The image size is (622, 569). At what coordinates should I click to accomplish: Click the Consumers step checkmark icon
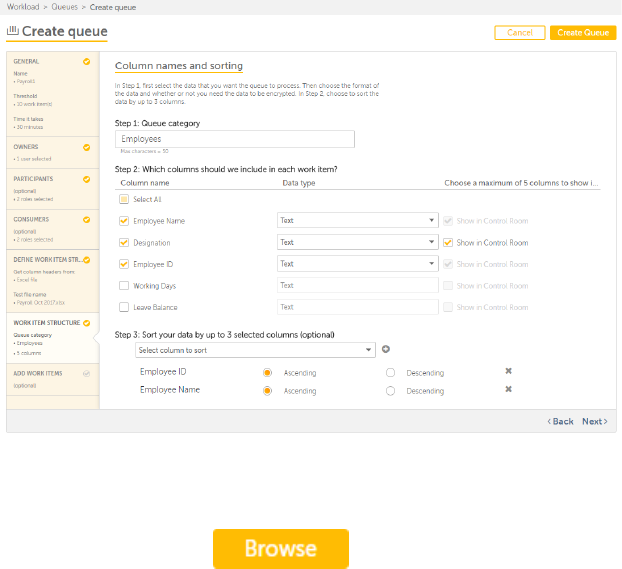(87, 219)
